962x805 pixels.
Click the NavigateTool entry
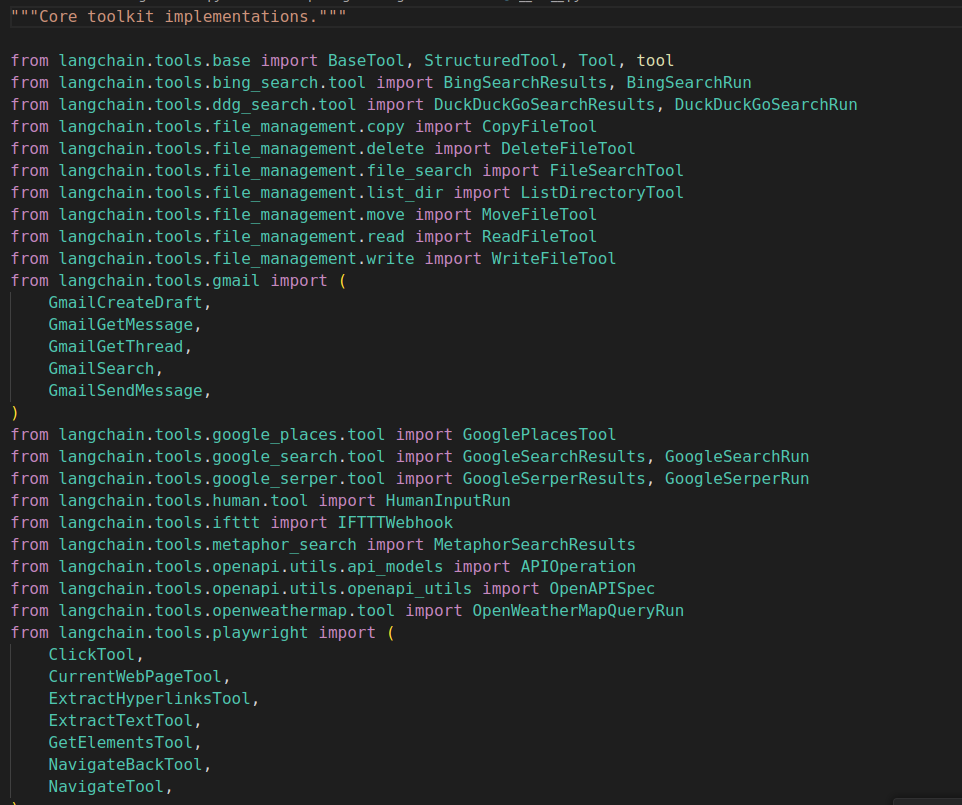(x=106, y=787)
